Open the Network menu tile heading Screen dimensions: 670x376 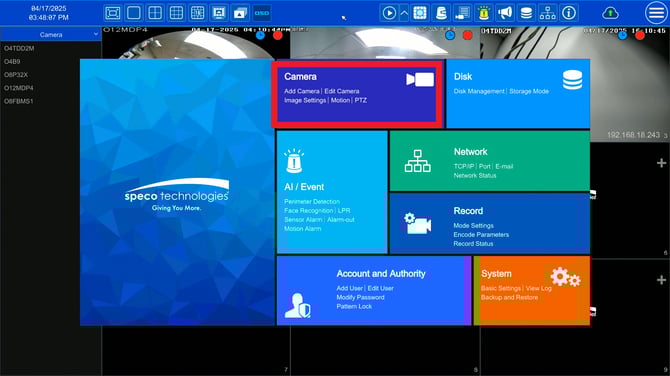click(x=470, y=152)
